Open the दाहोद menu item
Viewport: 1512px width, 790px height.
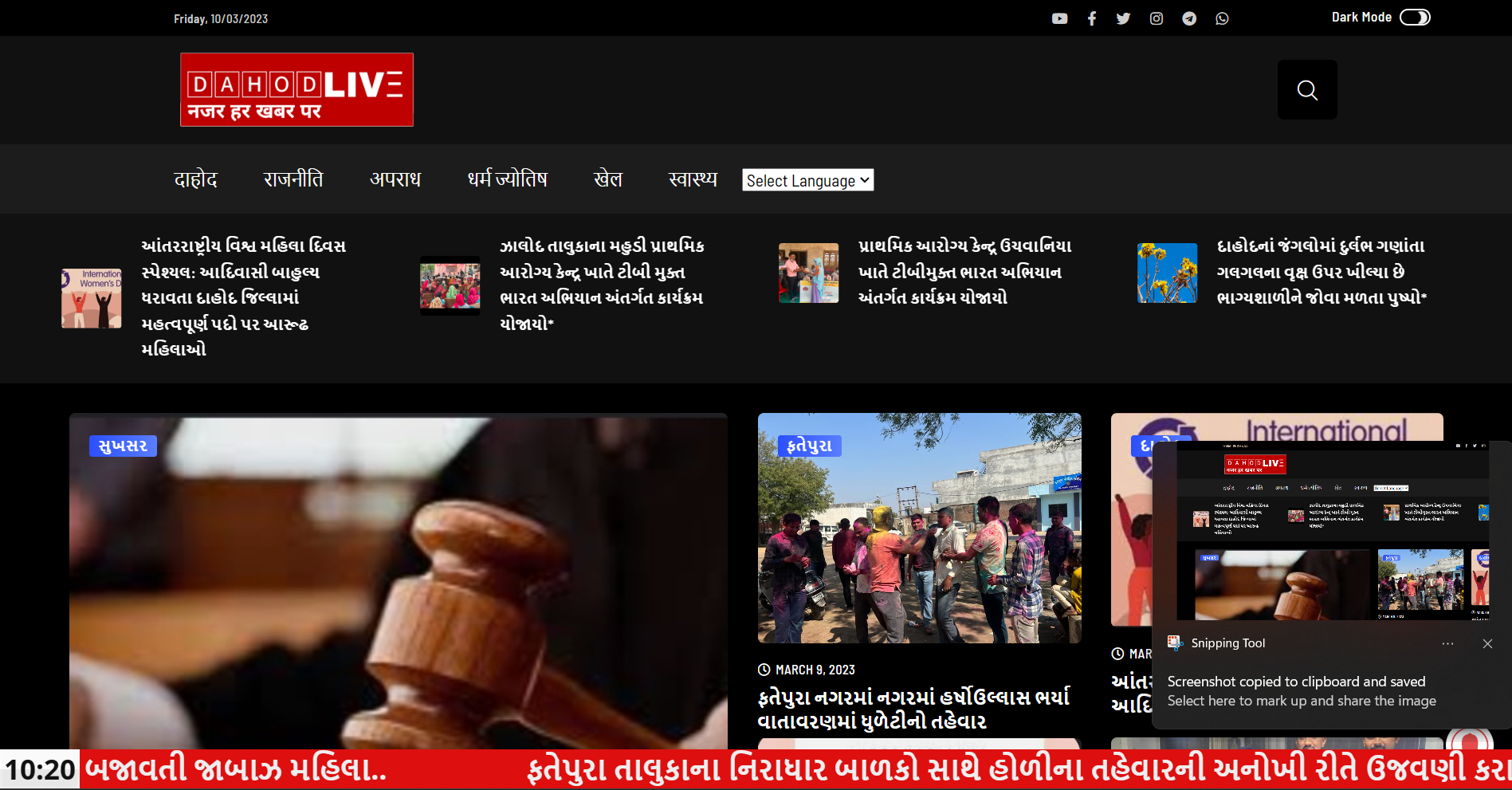pos(195,179)
